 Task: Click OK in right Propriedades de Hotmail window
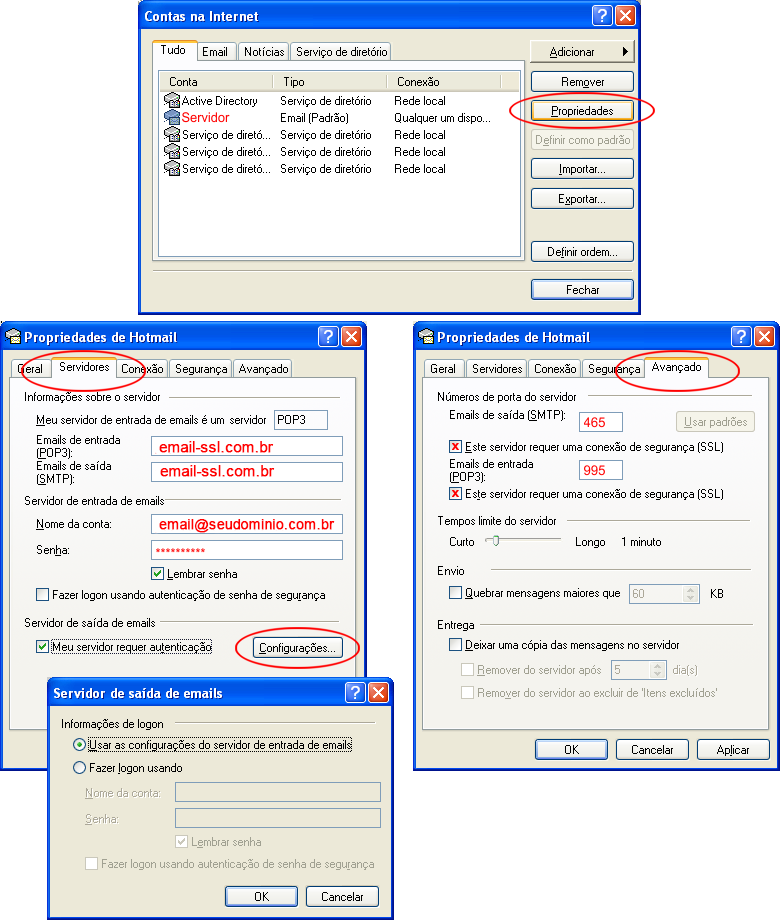571,749
